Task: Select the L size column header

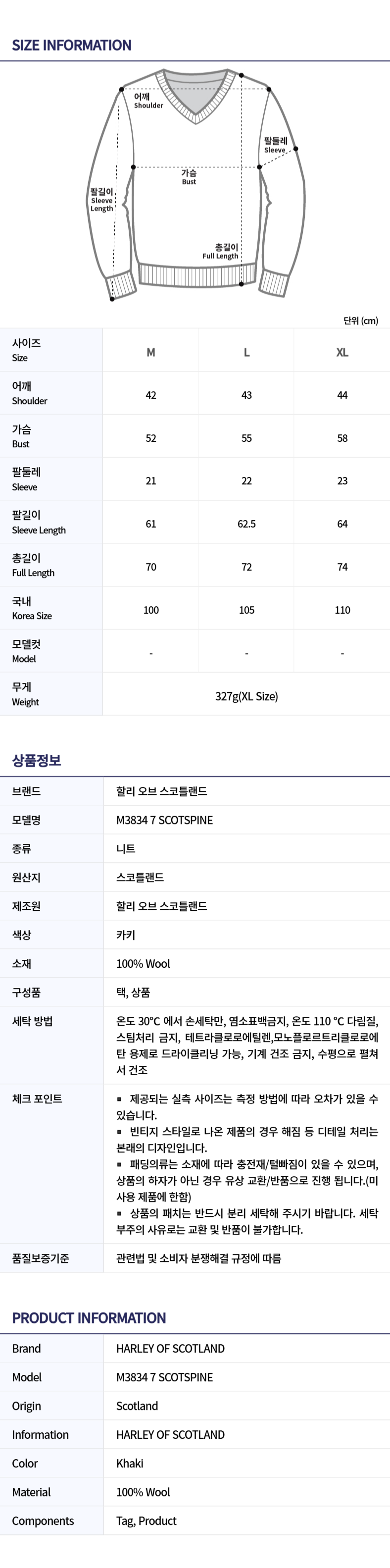Action: [246, 352]
